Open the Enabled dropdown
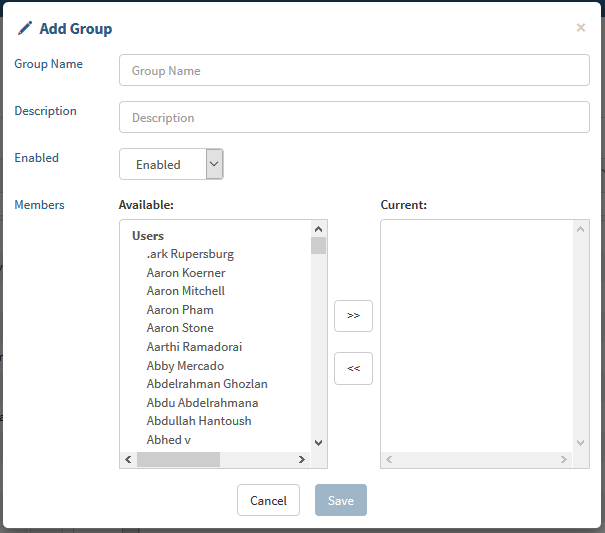Screen dimensions: 605x533 [171, 164]
